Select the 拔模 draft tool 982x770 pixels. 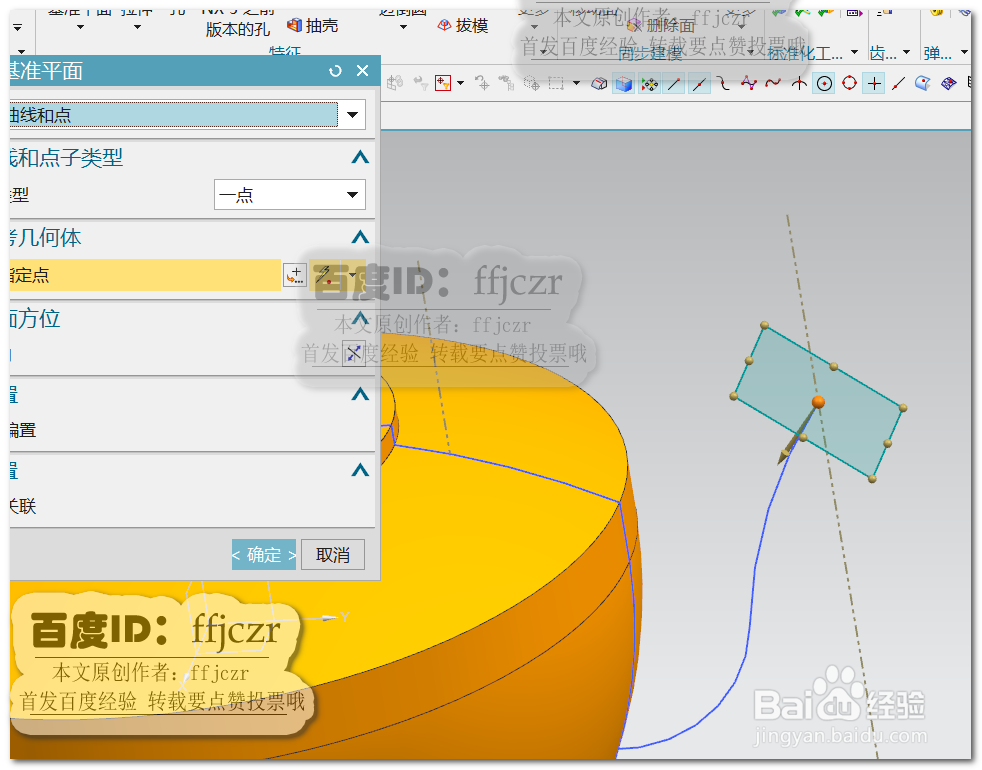point(463,26)
